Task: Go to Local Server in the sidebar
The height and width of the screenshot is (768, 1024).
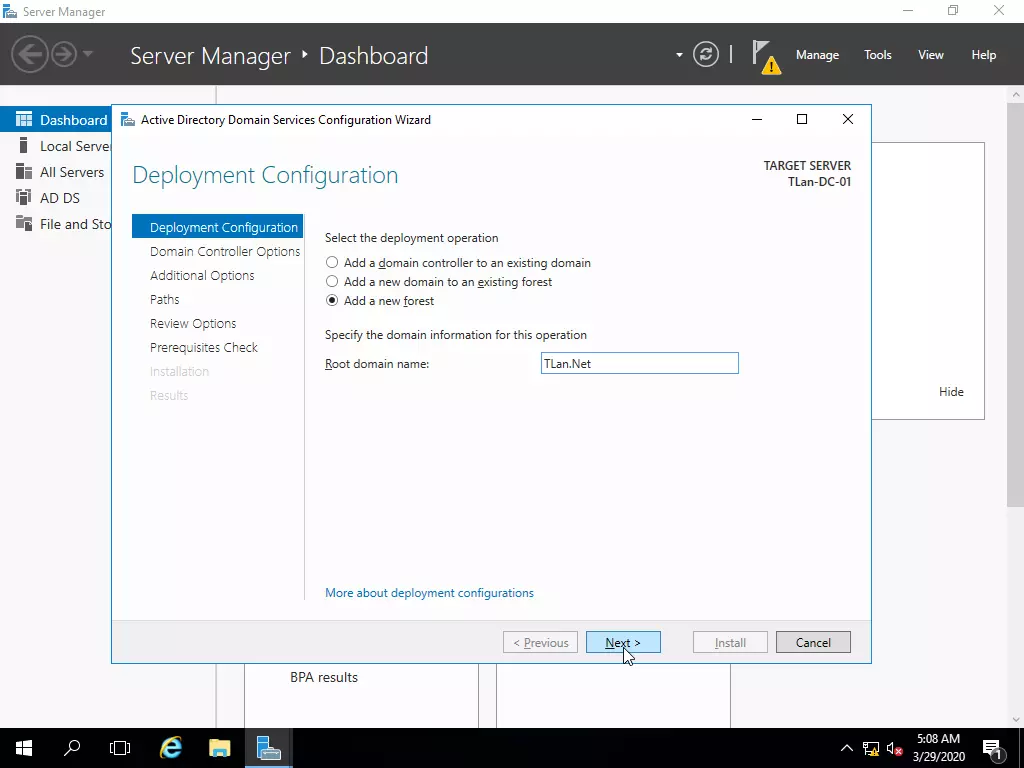Action: point(56,146)
